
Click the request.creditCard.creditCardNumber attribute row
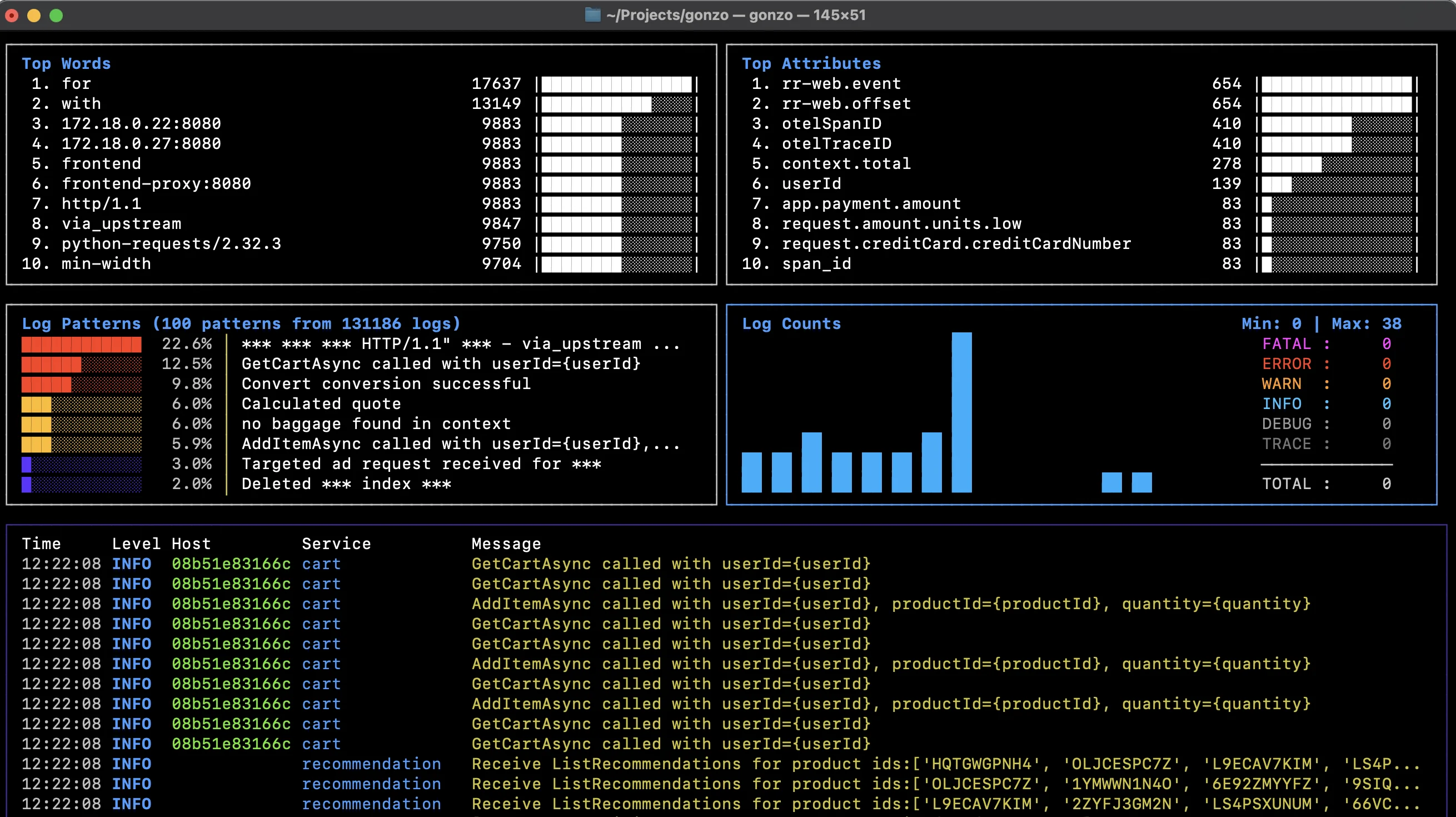point(956,243)
